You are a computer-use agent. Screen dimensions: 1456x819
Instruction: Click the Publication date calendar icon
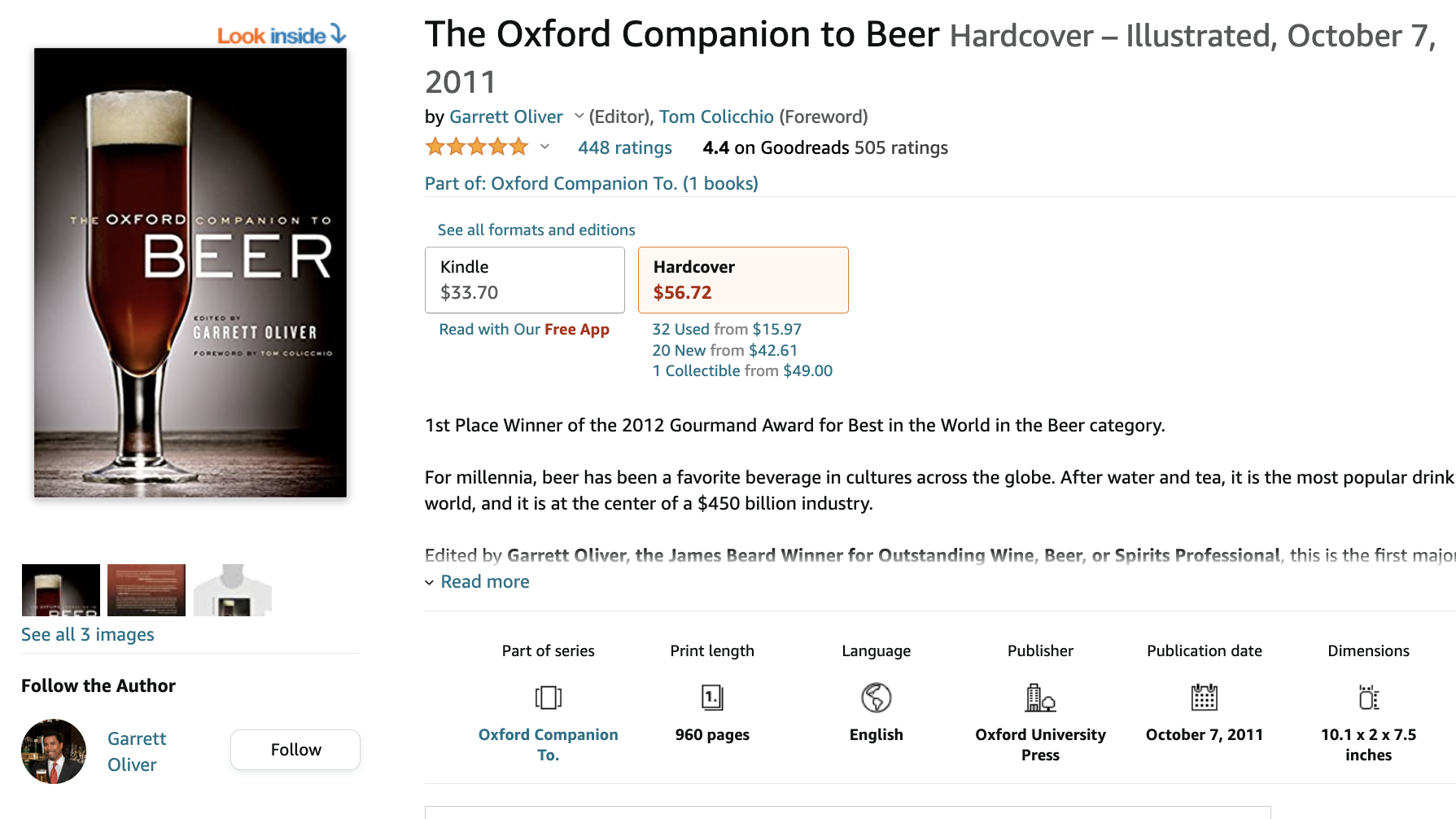point(1205,698)
